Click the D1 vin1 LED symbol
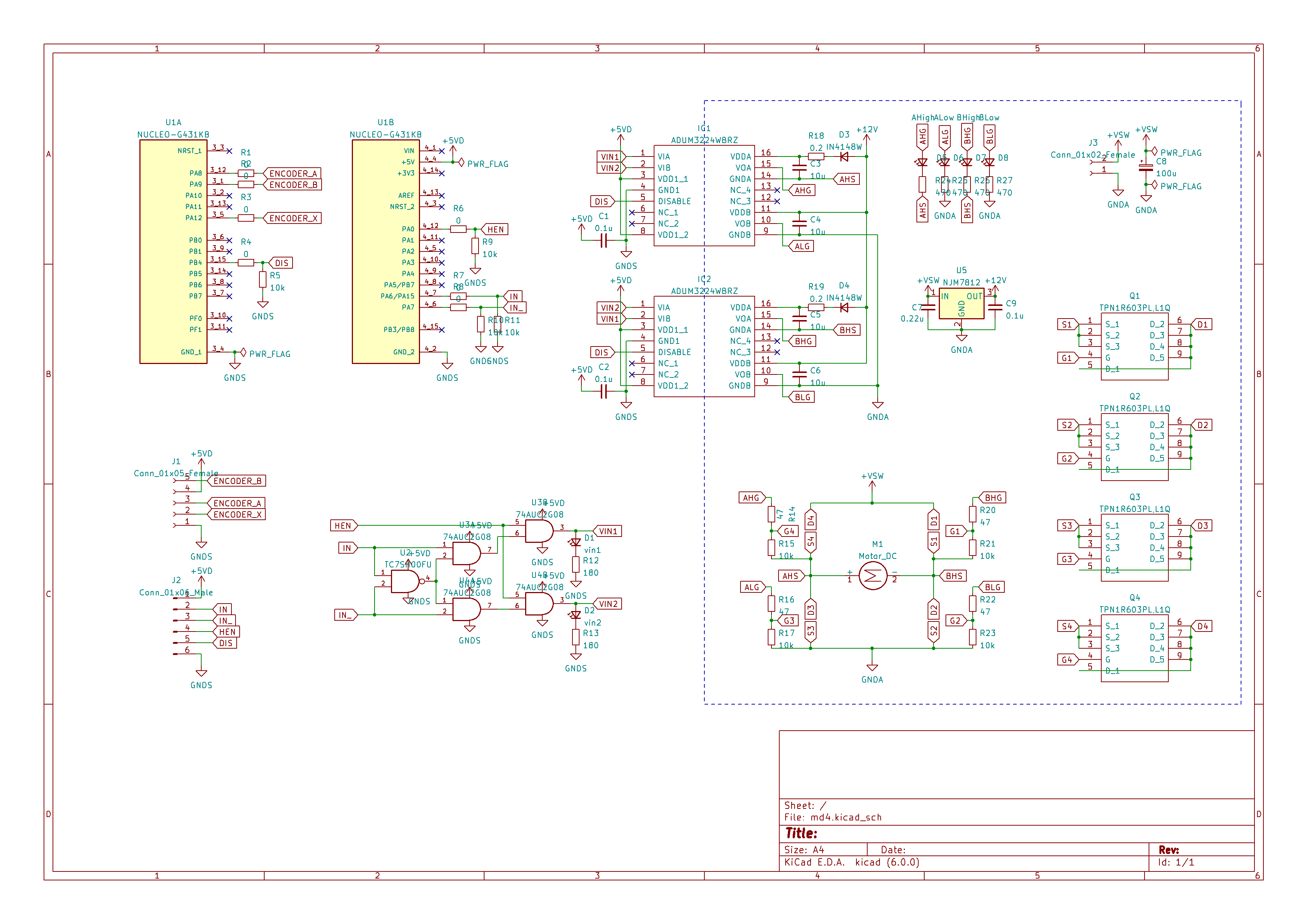The width and height of the screenshot is (1307, 924). 575,542
